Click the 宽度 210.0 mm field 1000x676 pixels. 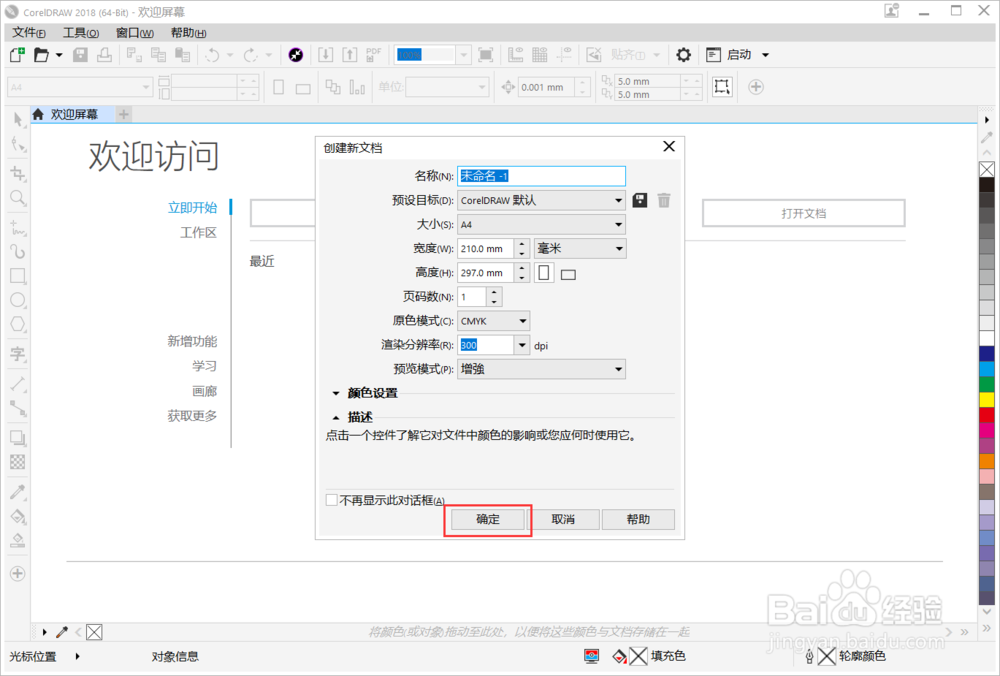coord(485,249)
